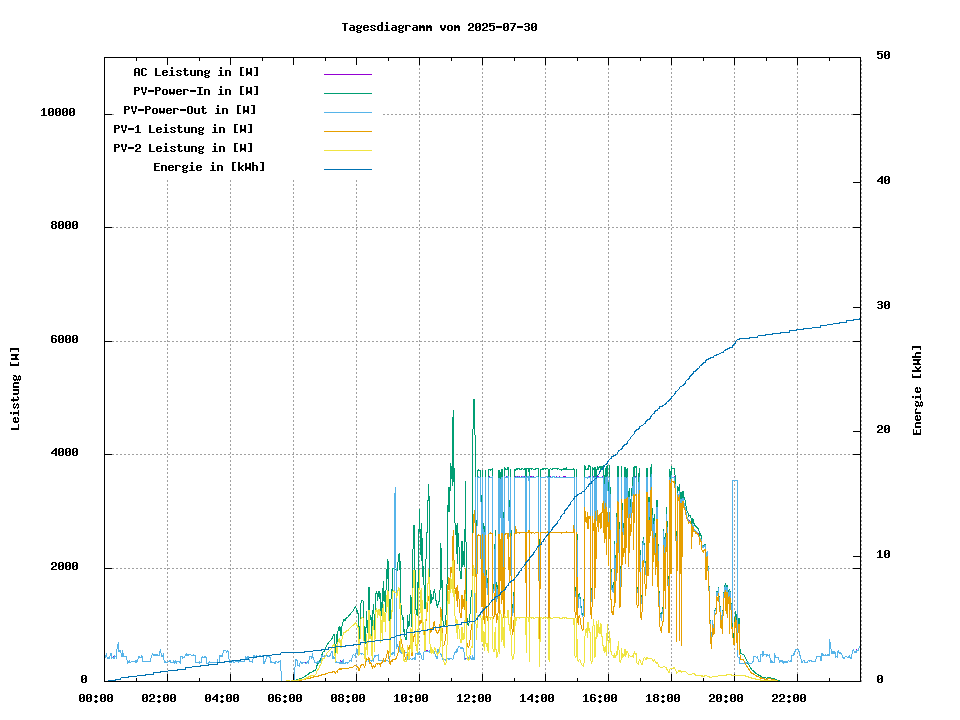Click the purple AC Leistung legend line
This screenshot has width=960, height=720.
pos(347,74)
